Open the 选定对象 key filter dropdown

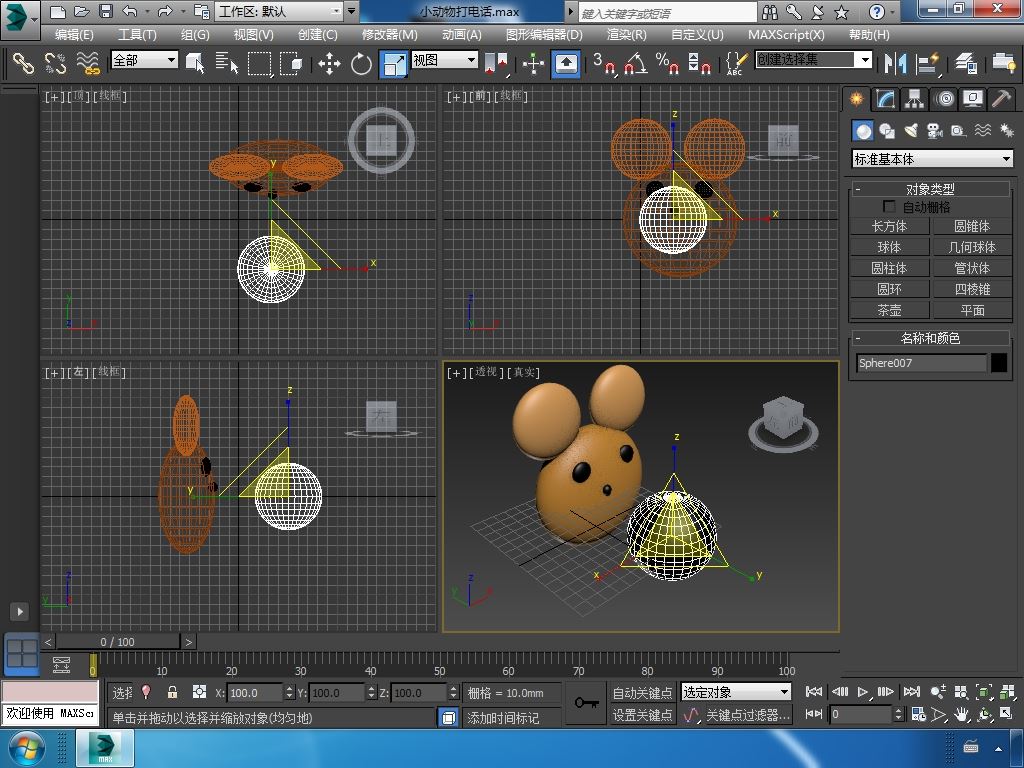(x=736, y=692)
